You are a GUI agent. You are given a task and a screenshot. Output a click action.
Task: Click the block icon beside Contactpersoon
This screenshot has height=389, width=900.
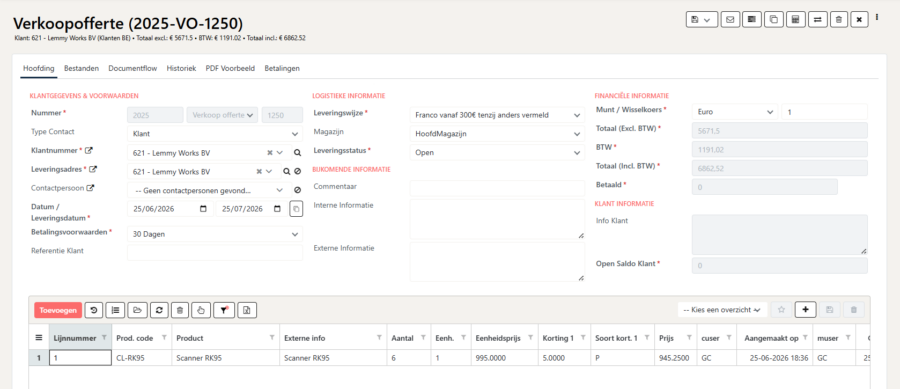[297, 190]
